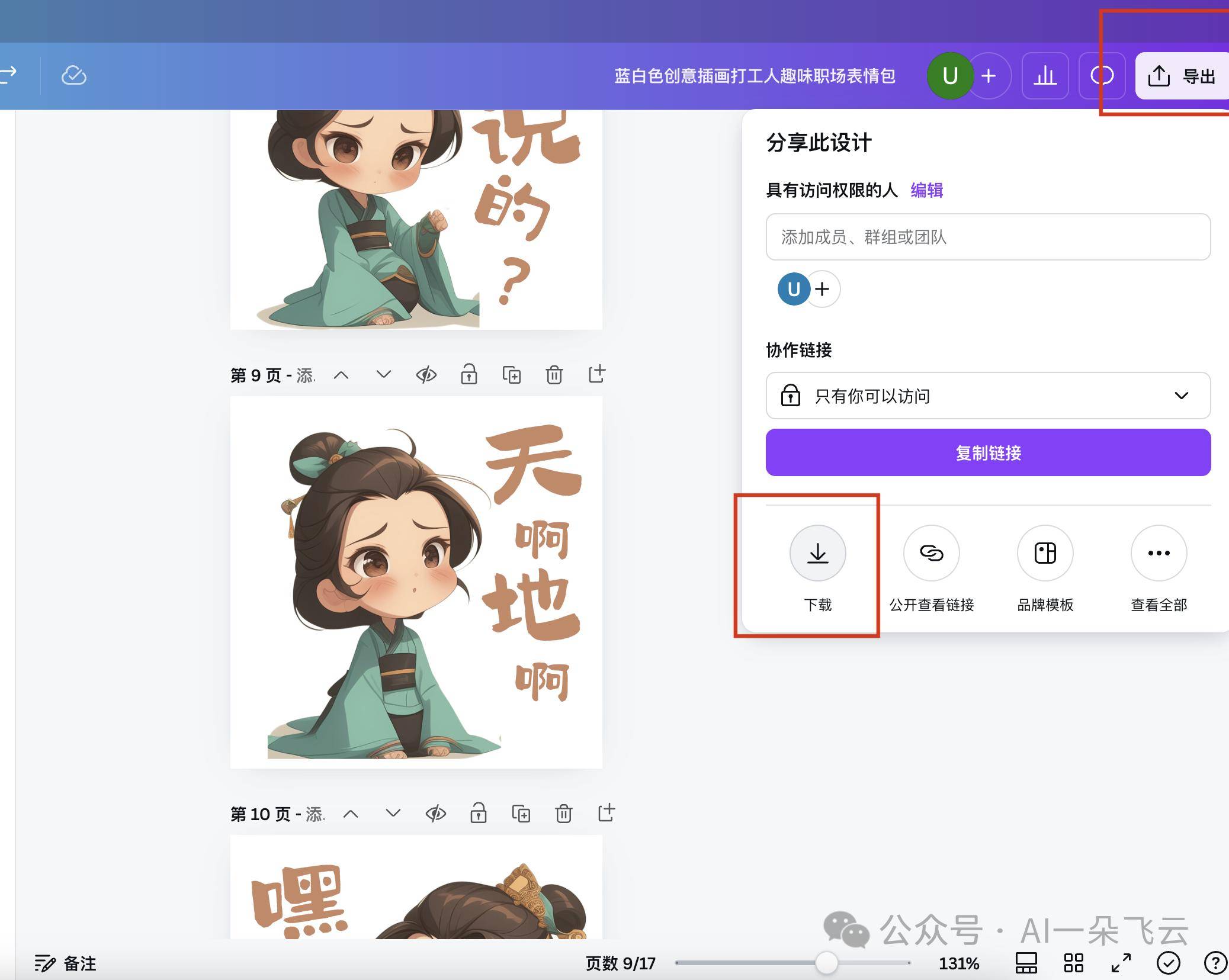Click 编辑 to edit access permissions
The height and width of the screenshot is (980, 1229).
pyautogui.click(x=928, y=191)
